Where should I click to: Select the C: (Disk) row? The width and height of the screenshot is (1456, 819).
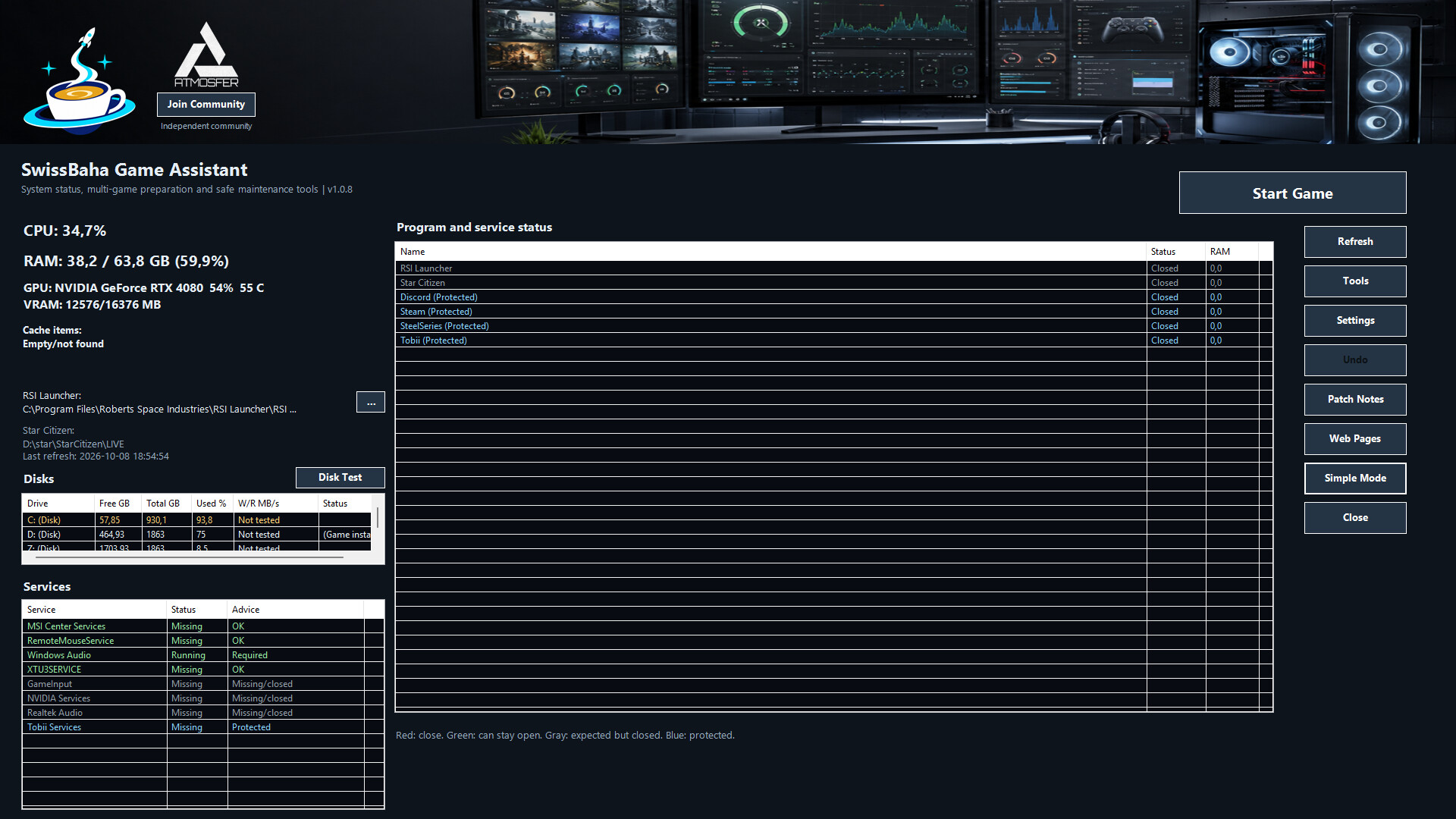click(197, 520)
